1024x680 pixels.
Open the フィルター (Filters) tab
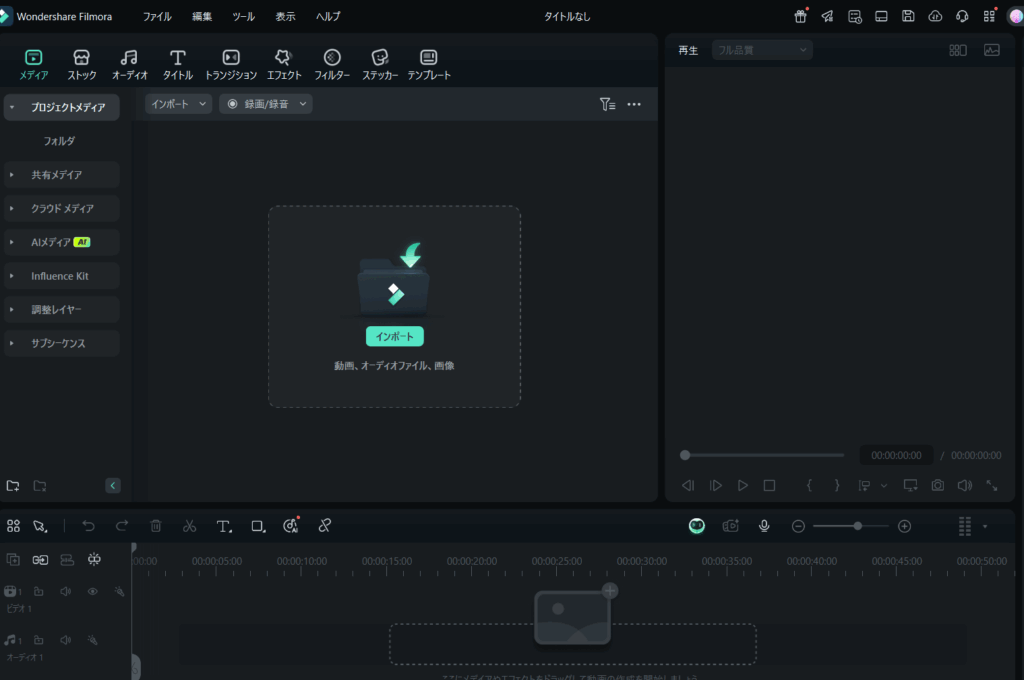[332, 65]
